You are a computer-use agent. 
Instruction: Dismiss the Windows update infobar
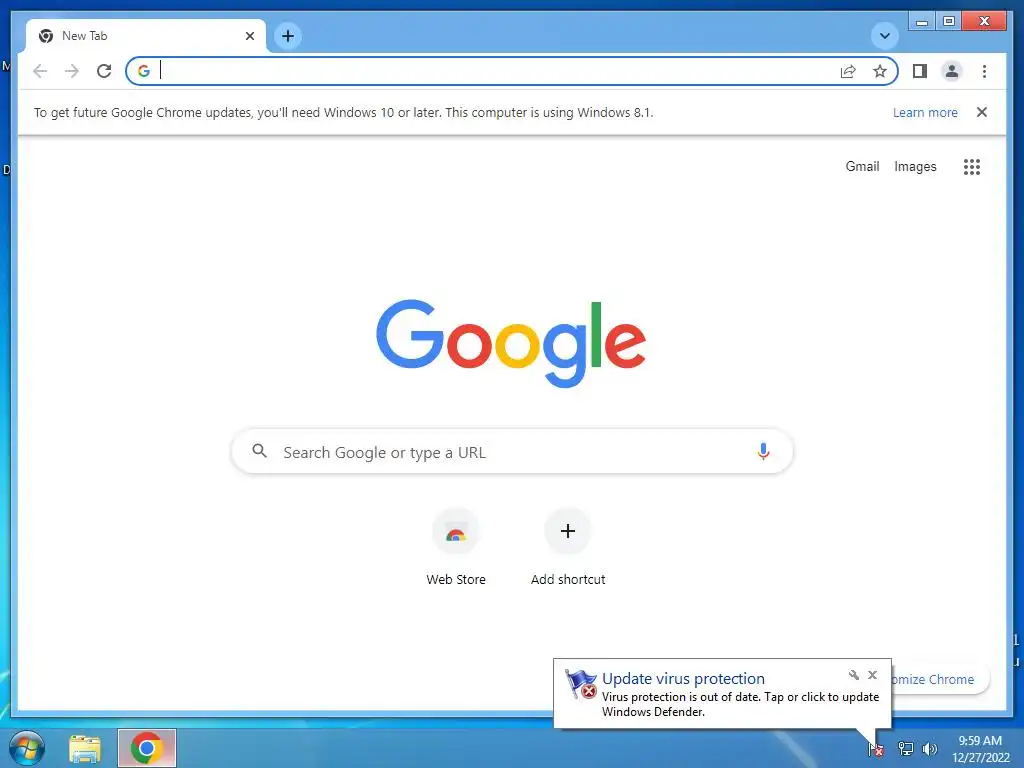point(982,112)
